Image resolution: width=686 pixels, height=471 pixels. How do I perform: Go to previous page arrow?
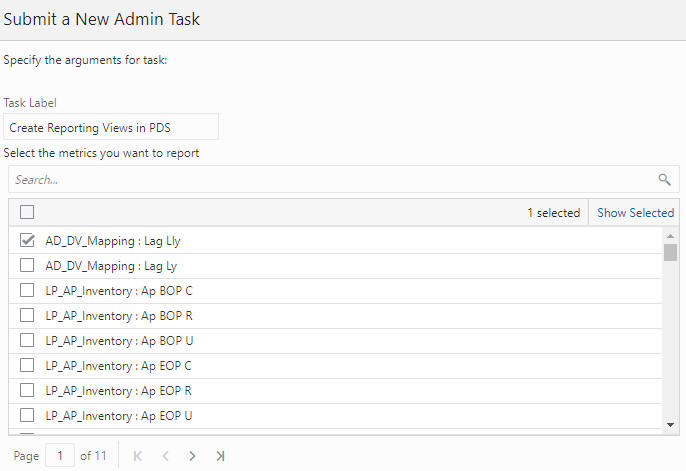pyautogui.click(x=165, y=456)
